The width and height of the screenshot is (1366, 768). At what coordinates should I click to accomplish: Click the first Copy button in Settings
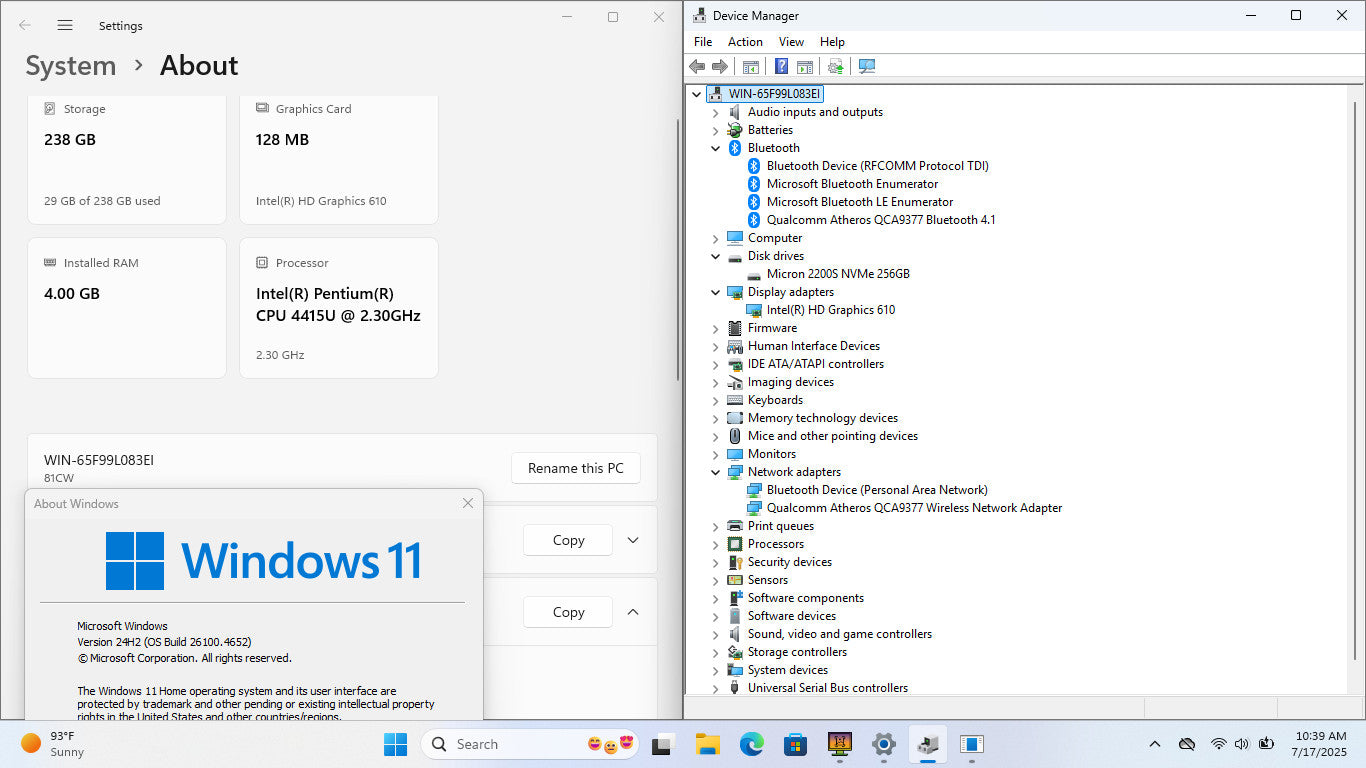[568, 540]
